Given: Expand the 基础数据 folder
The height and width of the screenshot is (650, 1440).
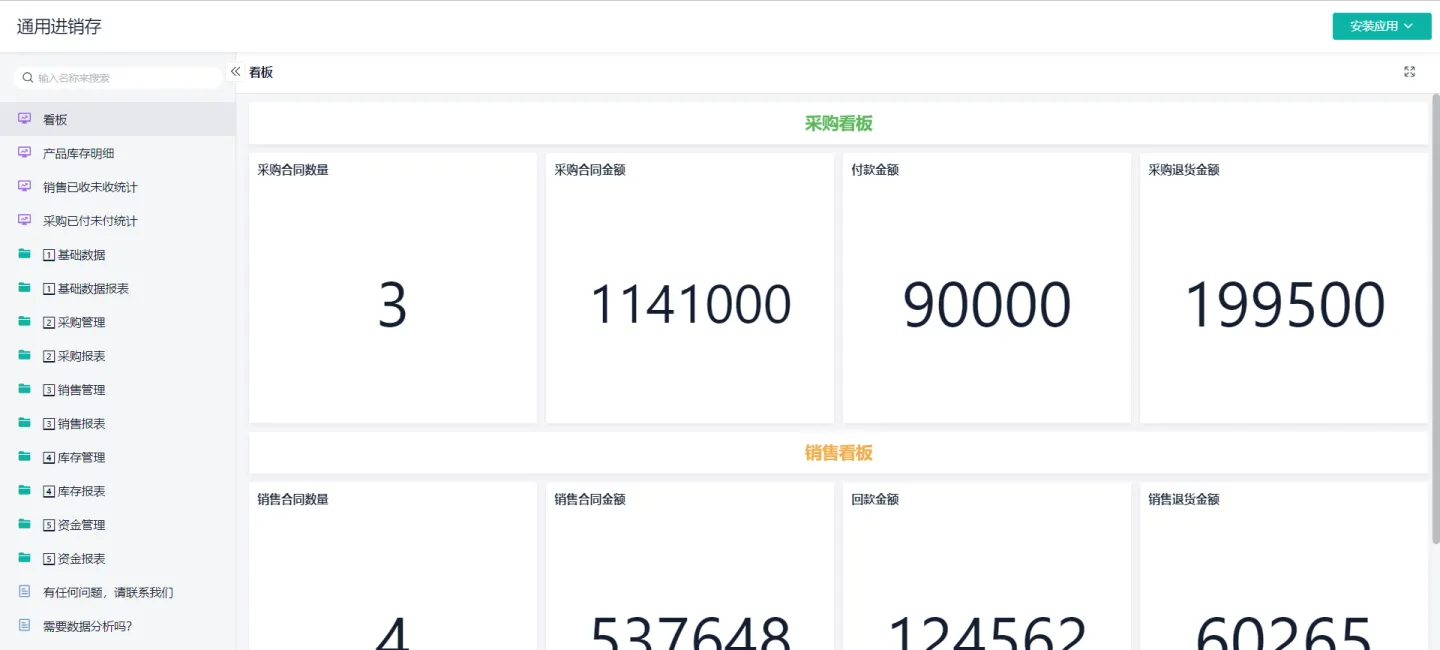Looking at the screenshot, I should [x=118, y=255].
